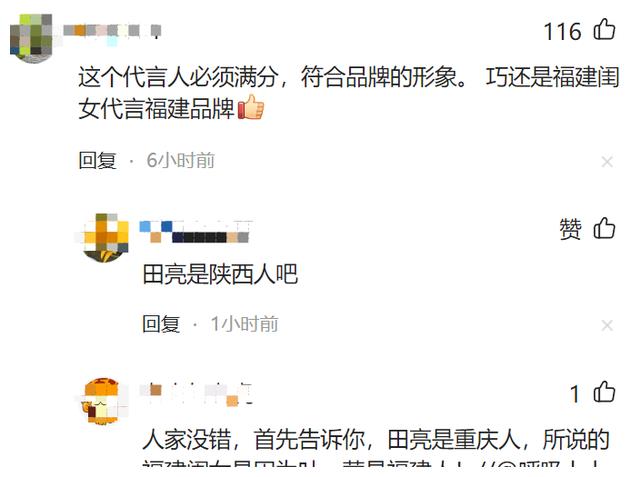The width and height of the screenshot is (640, 477).
Task: Click the username above 人家没错 reply
Action: [x=196, y=394]
